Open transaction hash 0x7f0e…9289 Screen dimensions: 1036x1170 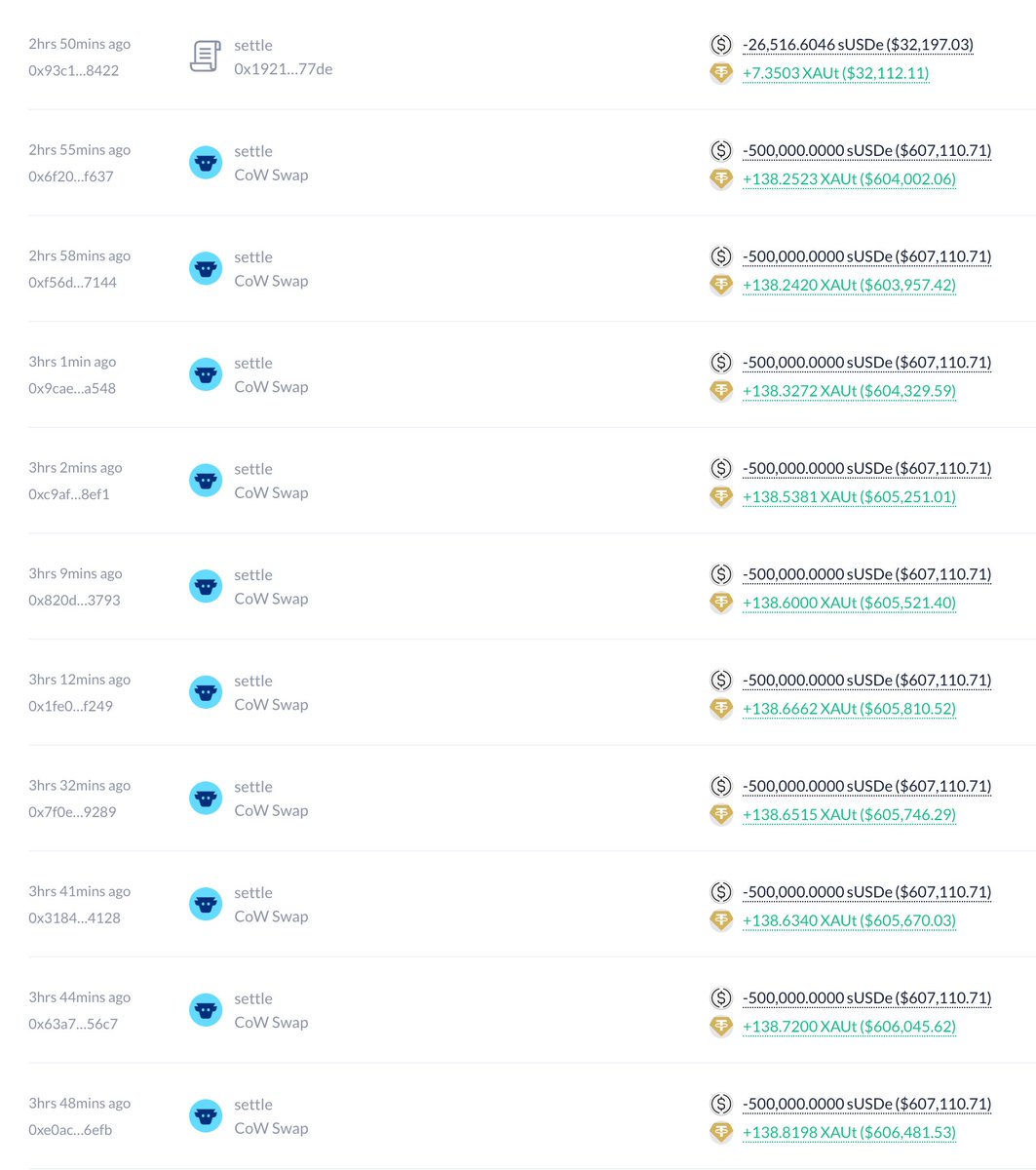click(x=72, y=811)
